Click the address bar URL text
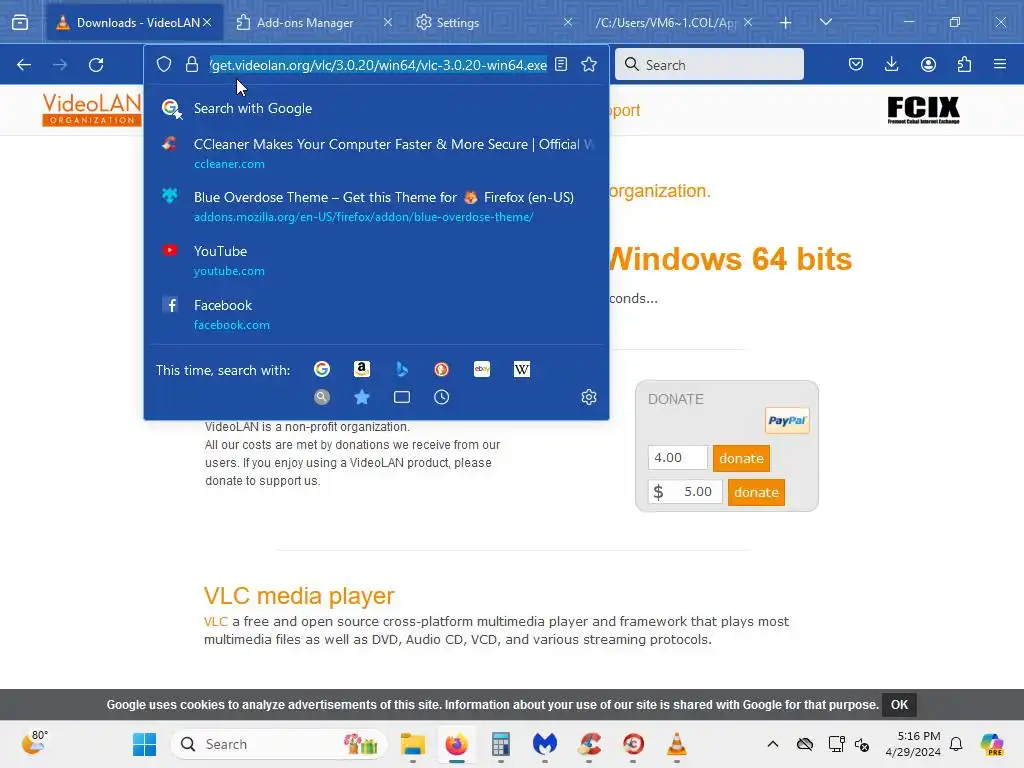 coord(378,65)
